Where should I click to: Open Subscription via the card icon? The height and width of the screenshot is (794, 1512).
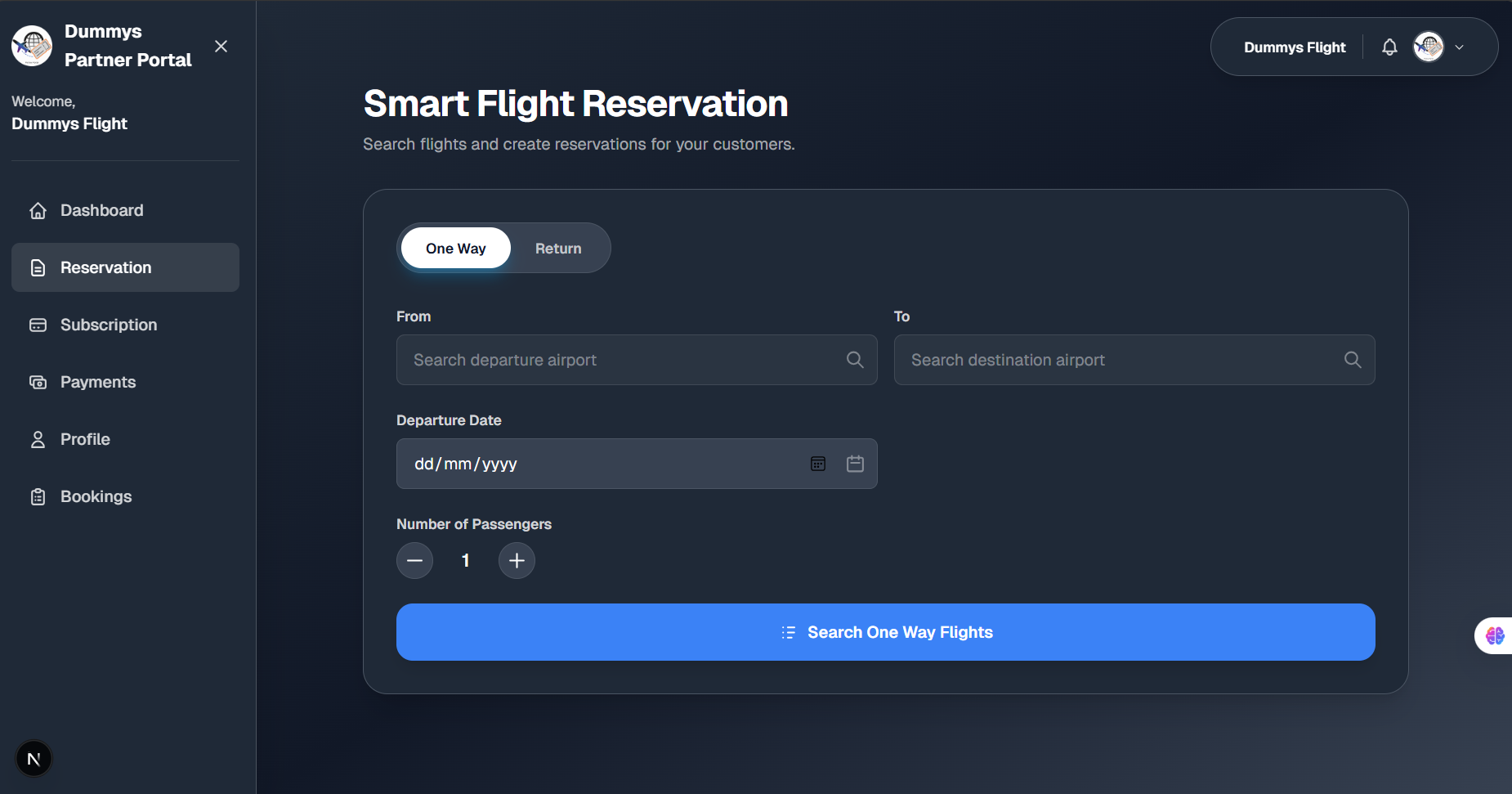click(x=38, y=325)
